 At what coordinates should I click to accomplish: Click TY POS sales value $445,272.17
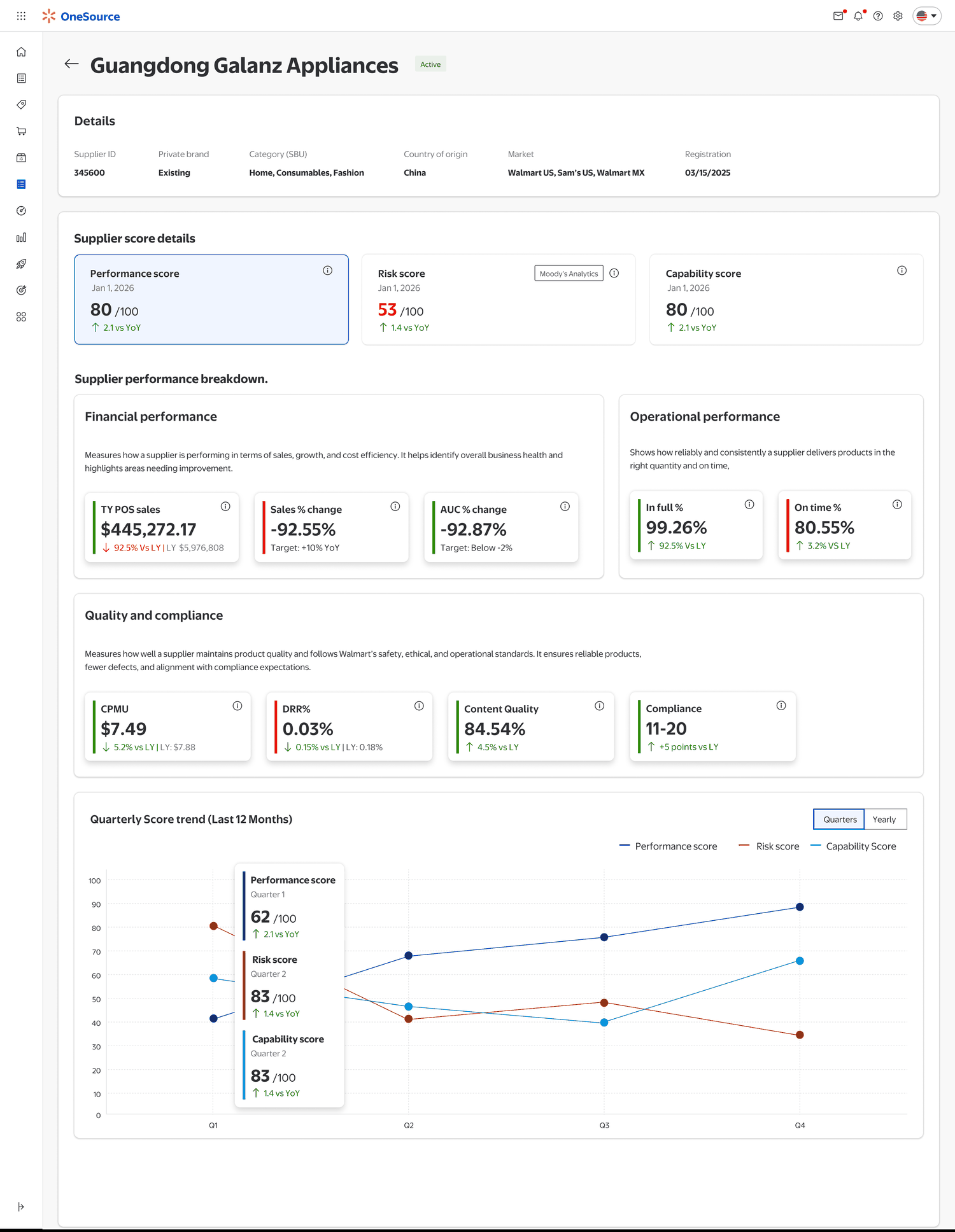pos(148,529)
